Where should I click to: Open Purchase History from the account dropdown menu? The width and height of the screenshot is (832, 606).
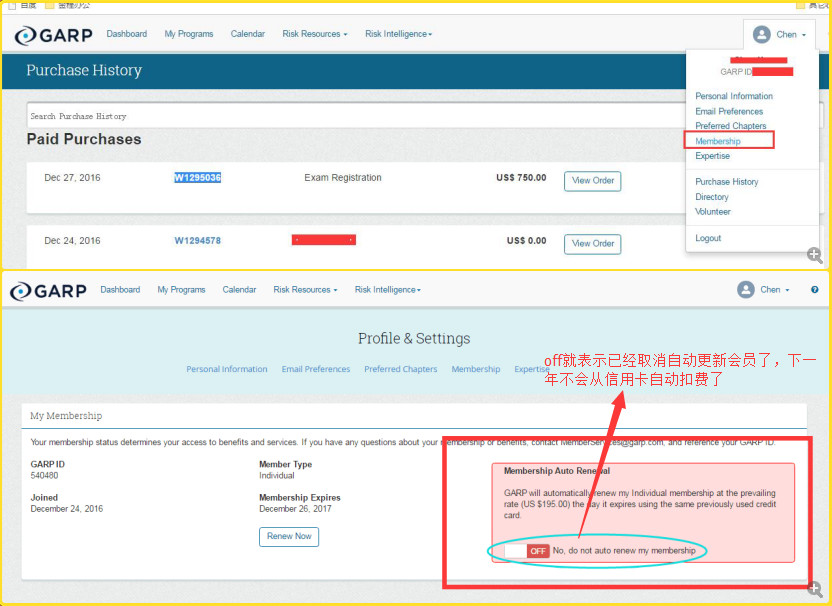(727, 181)
